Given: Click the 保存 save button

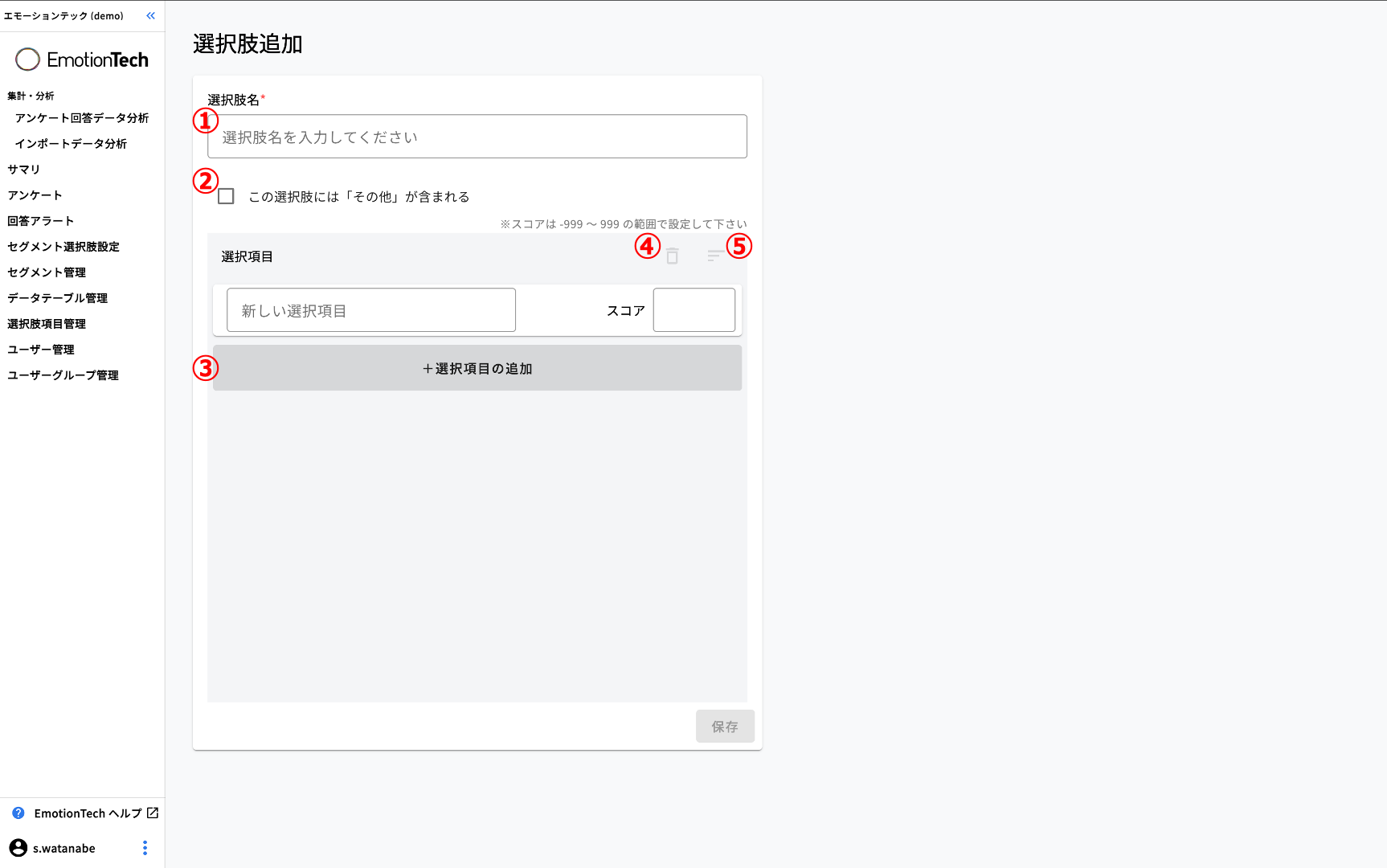Looking at the screenshot, I should point(724,727).
